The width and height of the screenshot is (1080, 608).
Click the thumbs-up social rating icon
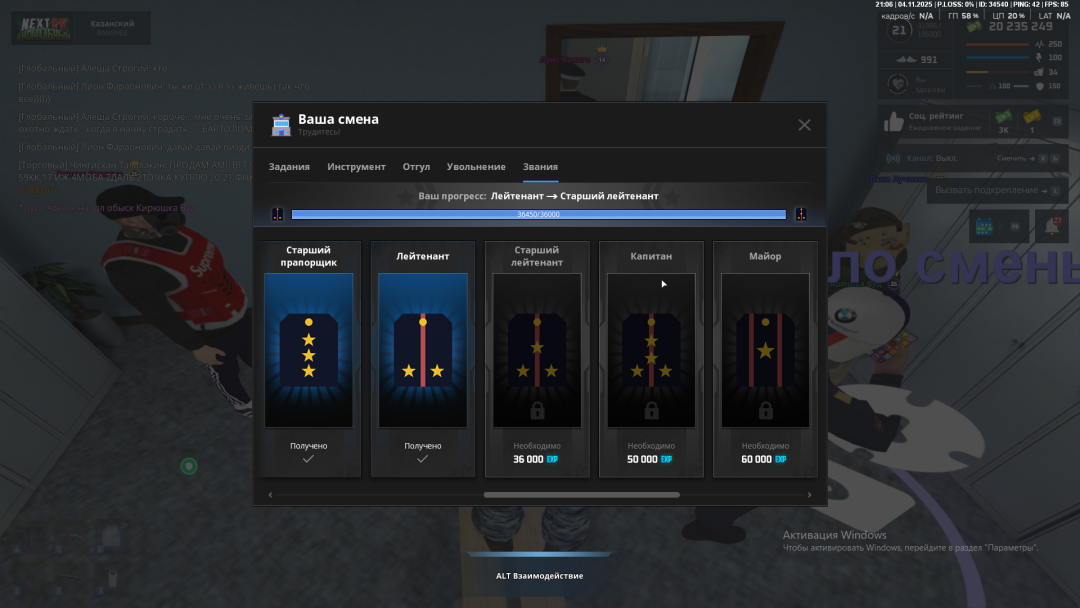[x=893, y=122]
